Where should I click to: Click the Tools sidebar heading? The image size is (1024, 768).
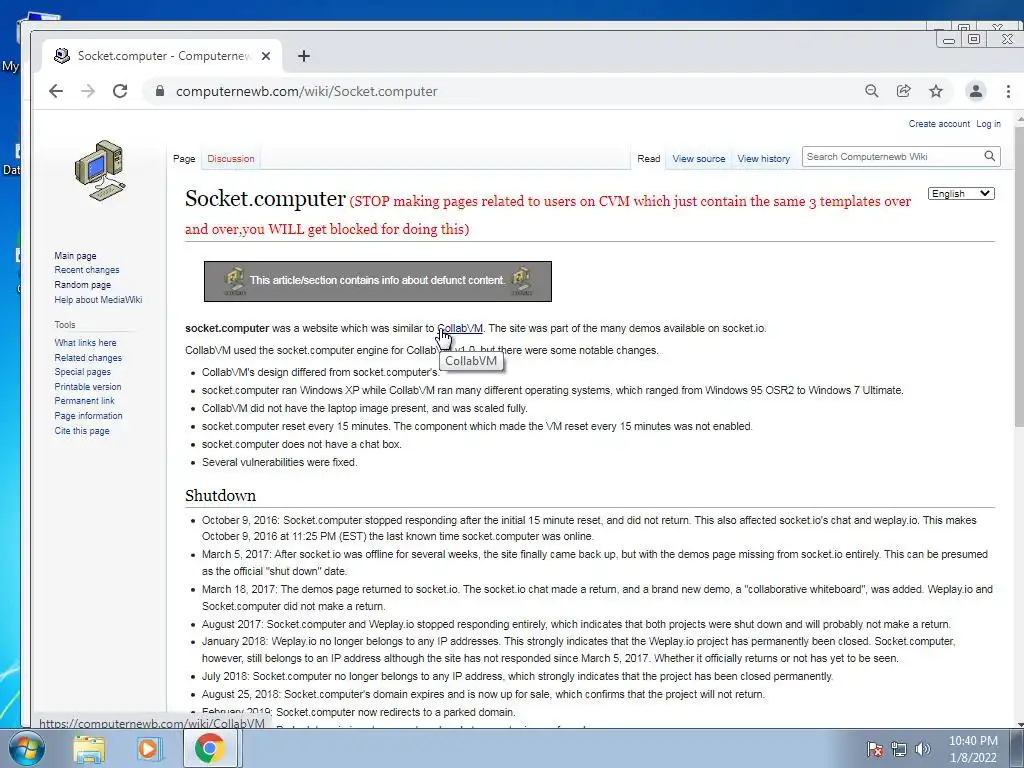point(65,325)
